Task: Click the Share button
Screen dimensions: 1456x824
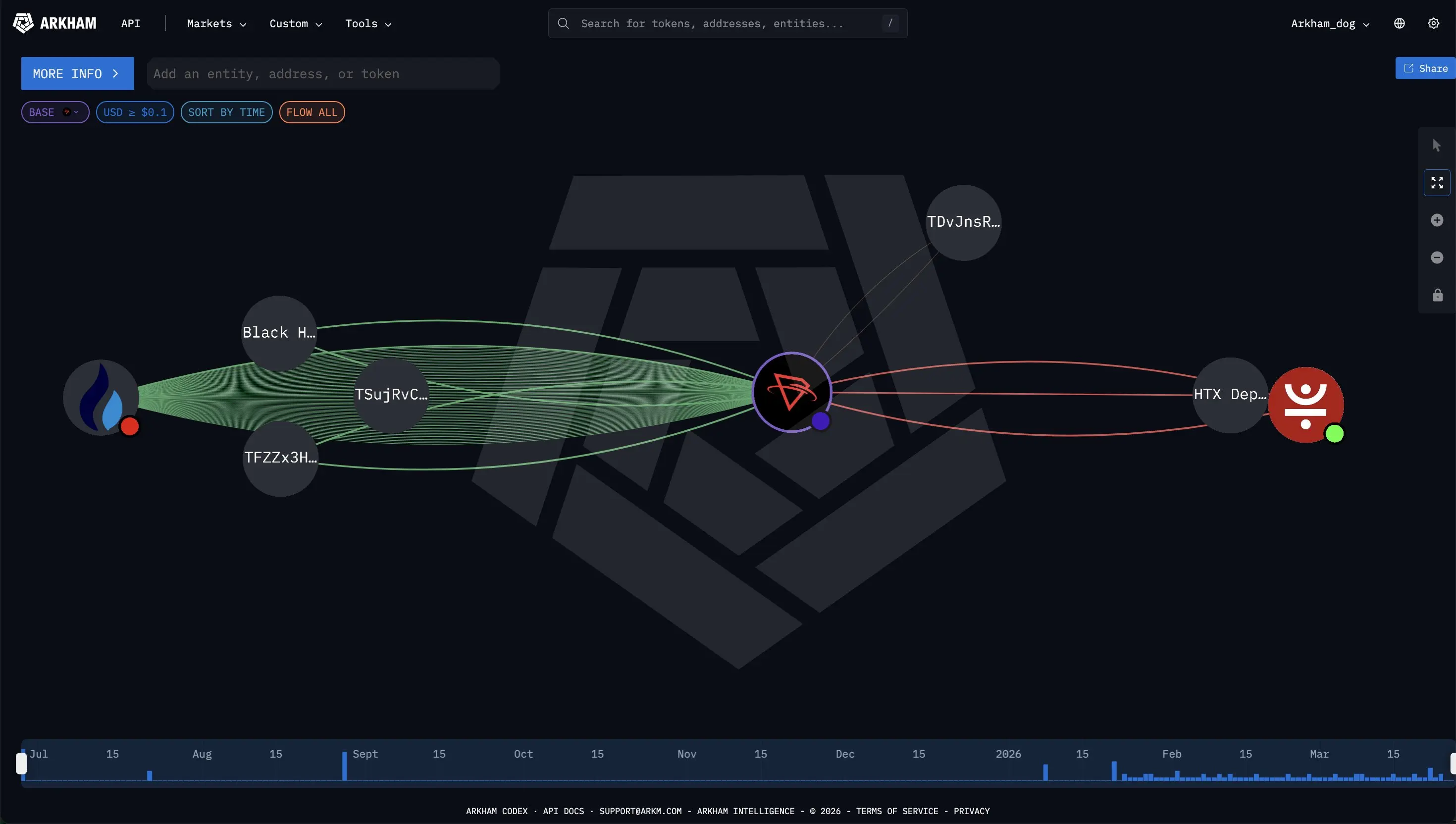Action: [x=1425, y=68]
